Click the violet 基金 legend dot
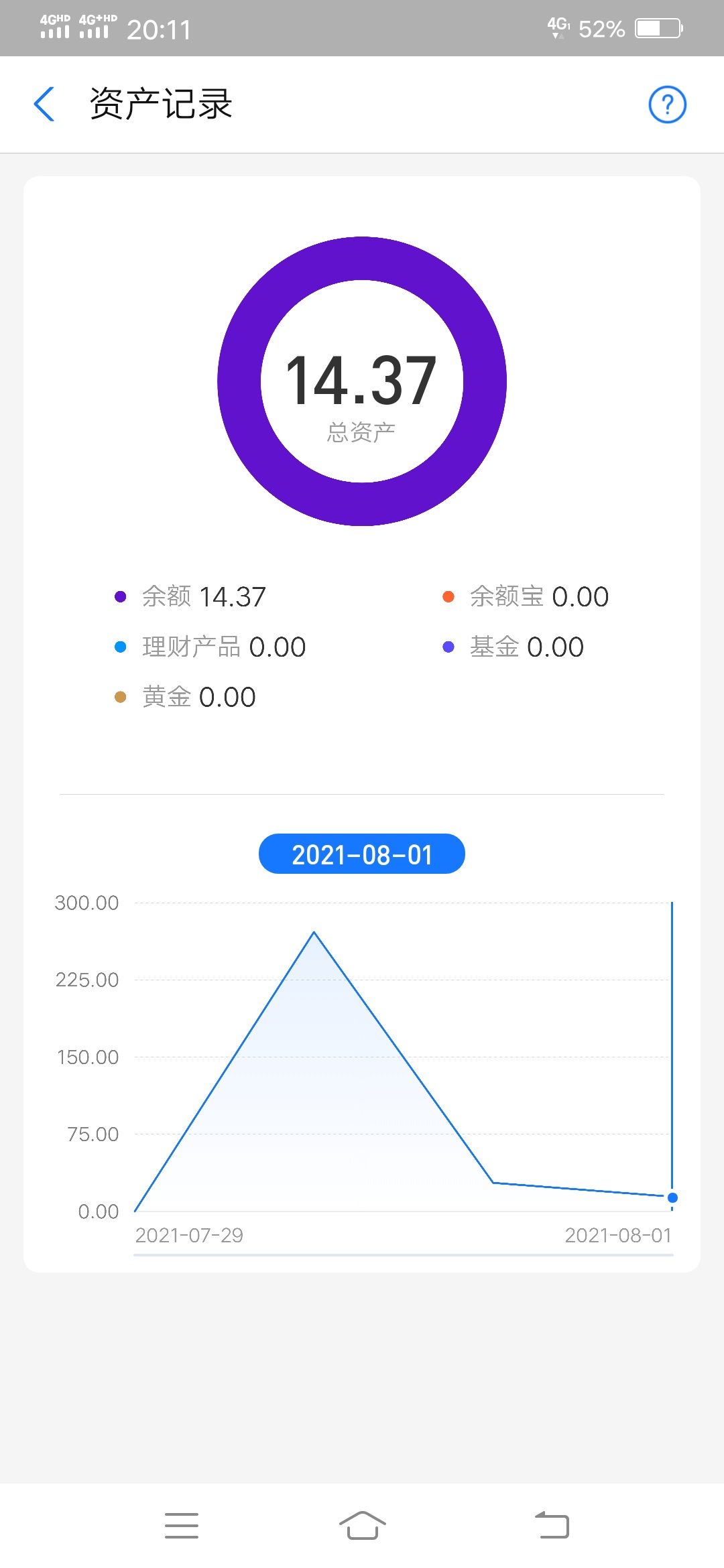Screen dimensions: 724x1568 (448, 647)
